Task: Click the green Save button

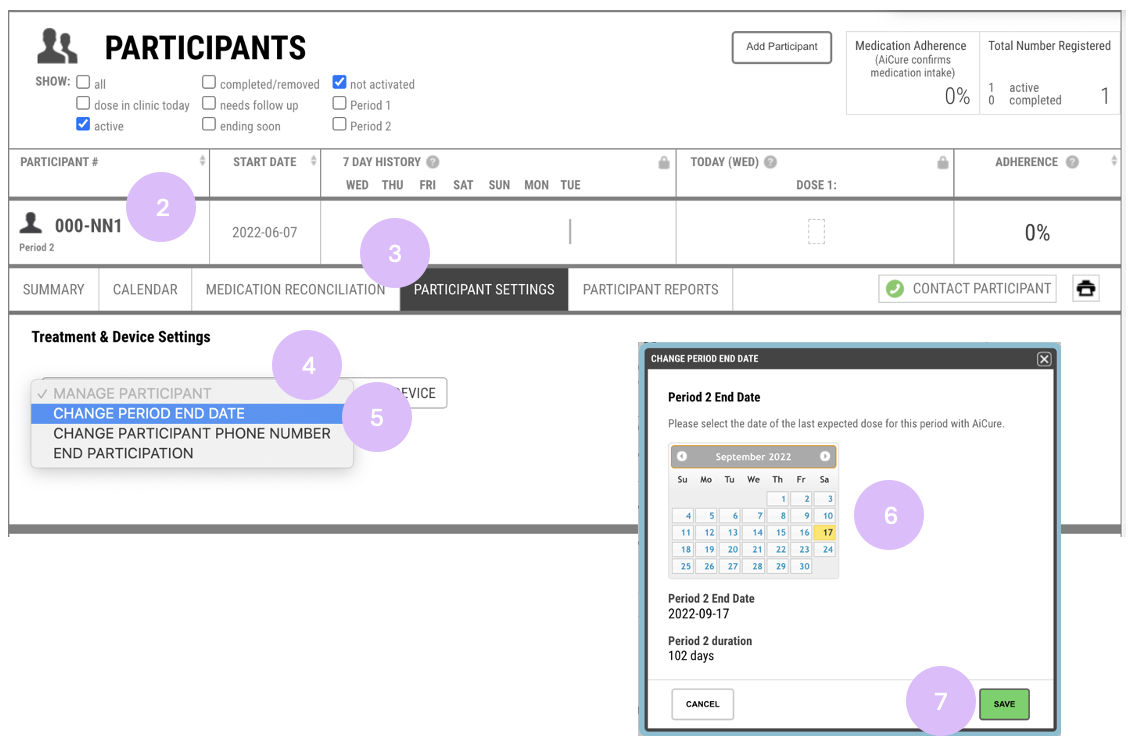Action: point(1004,704)
